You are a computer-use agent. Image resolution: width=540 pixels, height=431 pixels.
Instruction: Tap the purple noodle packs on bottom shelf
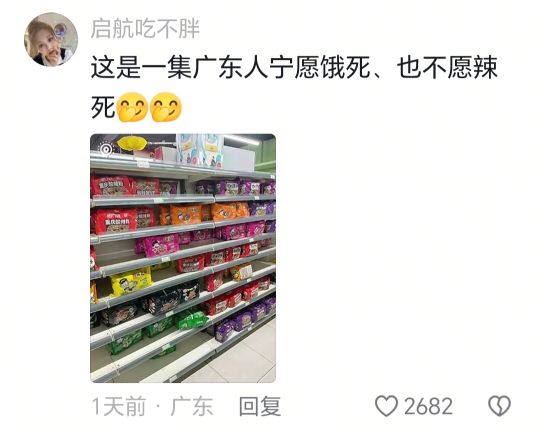pos(245,318)
